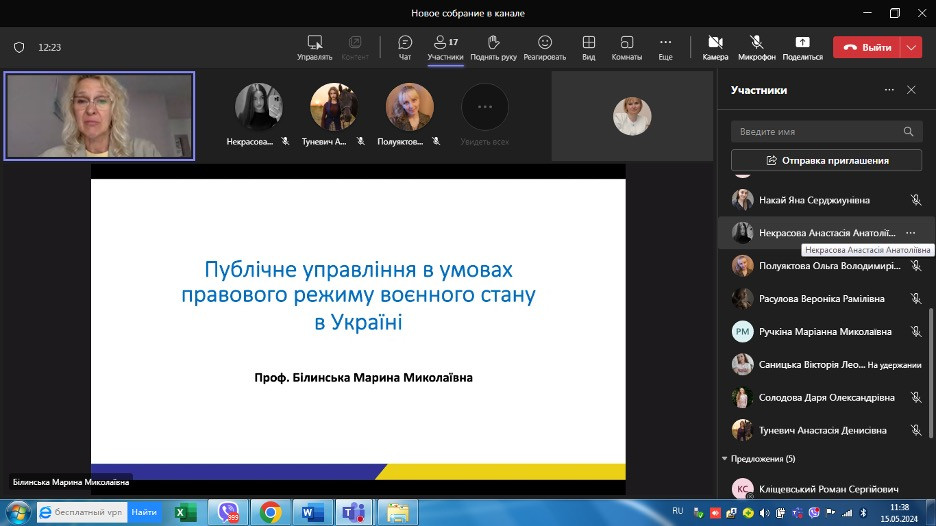Screen dimensions: 936x526
Task: Open Google Chrome from the taskbar
Action: click(270, 512)
